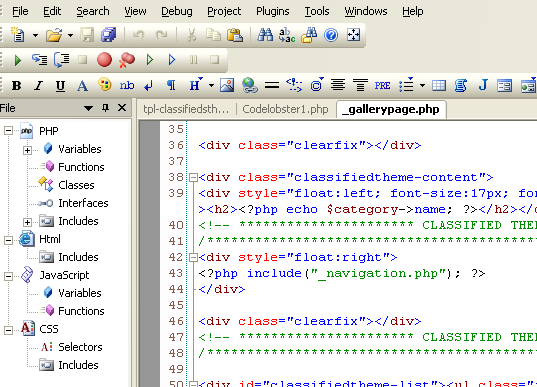Click the line break arrow icon

(149, 85)
